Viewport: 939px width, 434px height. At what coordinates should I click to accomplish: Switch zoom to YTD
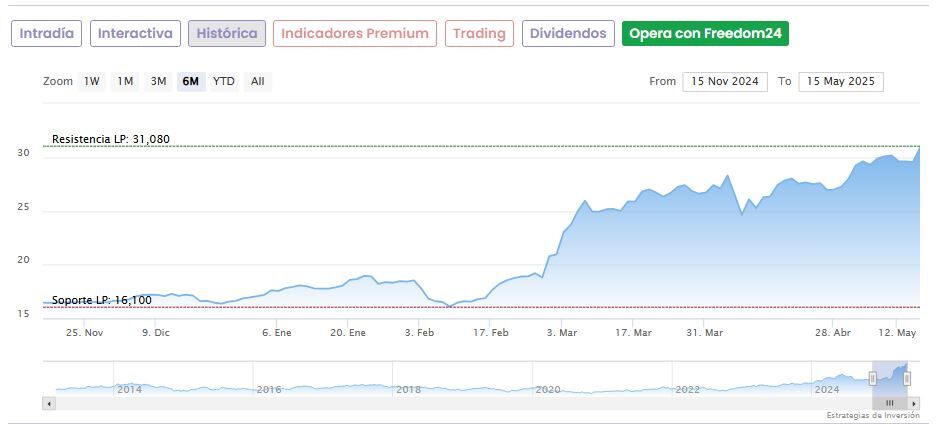224,82
